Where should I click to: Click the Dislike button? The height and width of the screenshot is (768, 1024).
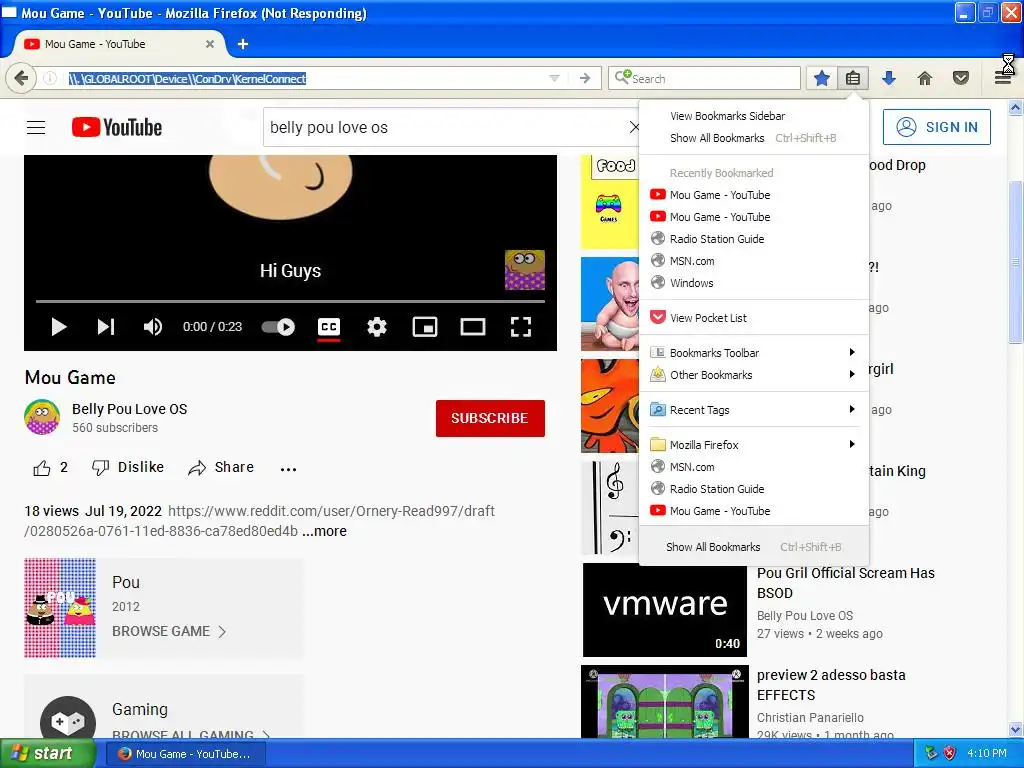click(128, 468)
